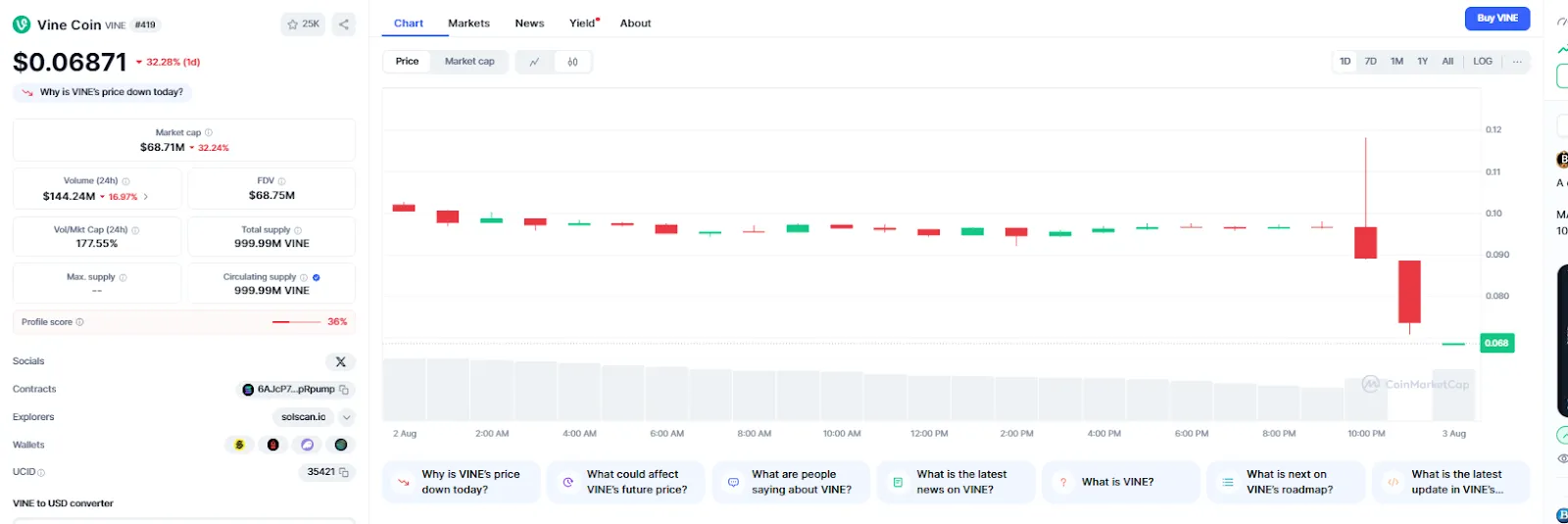This screenshot has height=524, width=1568.
Task: Click the Circulating supply info icon
Action: 304,277
